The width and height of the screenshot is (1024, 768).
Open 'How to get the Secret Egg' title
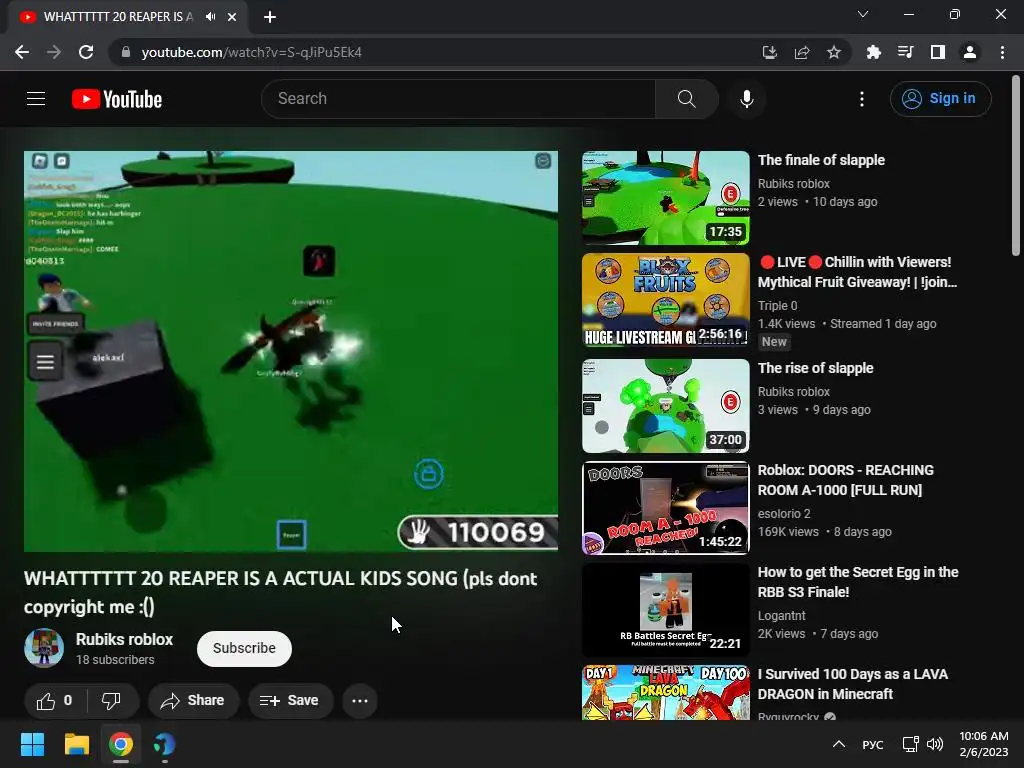tap(858, 582)
